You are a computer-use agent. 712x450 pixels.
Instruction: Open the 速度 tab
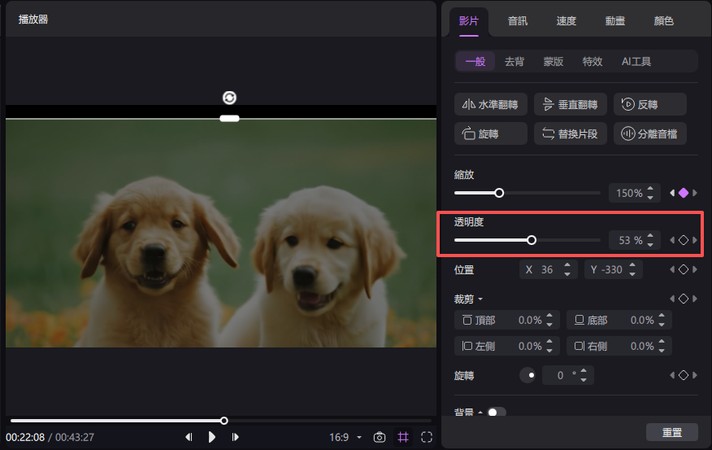pyautogui.click(x=566, y=21)
